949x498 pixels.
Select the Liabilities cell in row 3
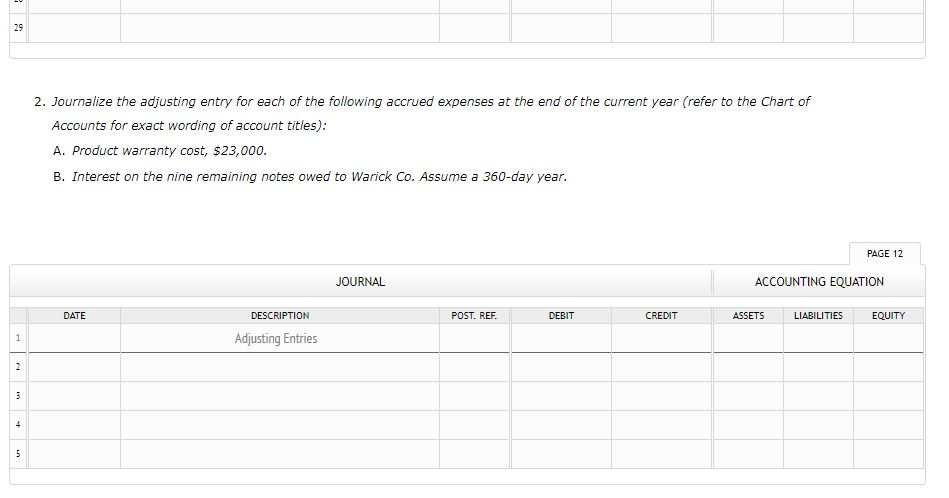point(818,397)
